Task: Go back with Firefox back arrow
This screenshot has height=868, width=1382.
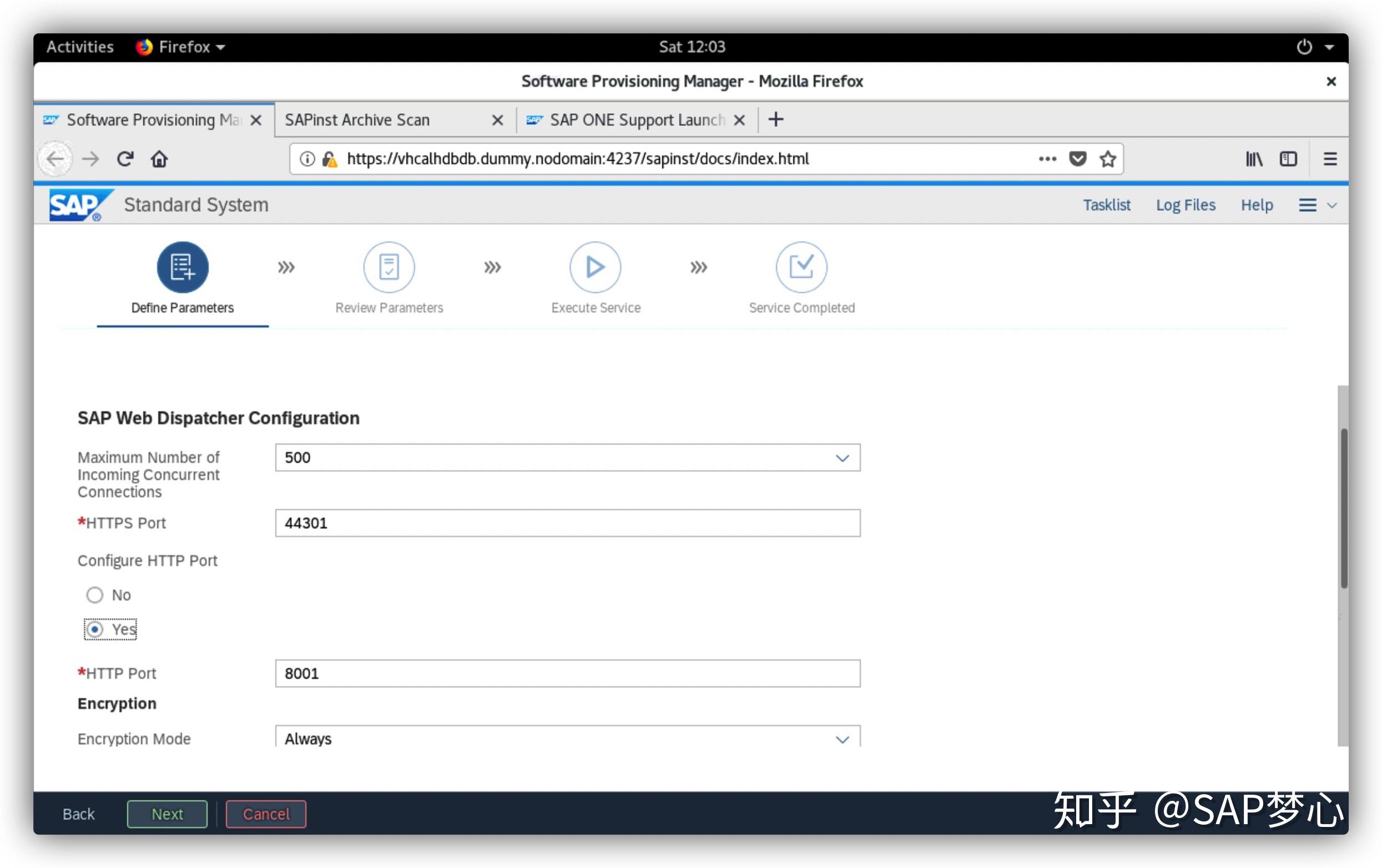Action: (55, 158)
